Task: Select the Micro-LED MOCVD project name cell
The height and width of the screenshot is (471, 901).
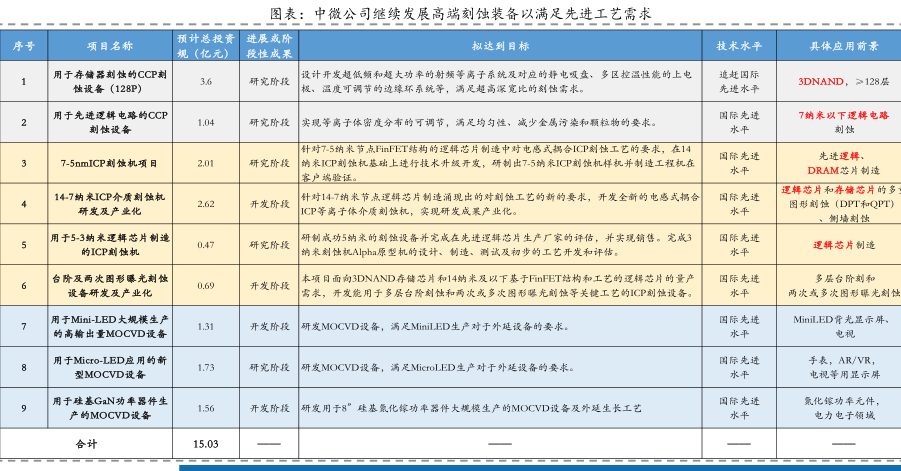Action: point(110,367)
